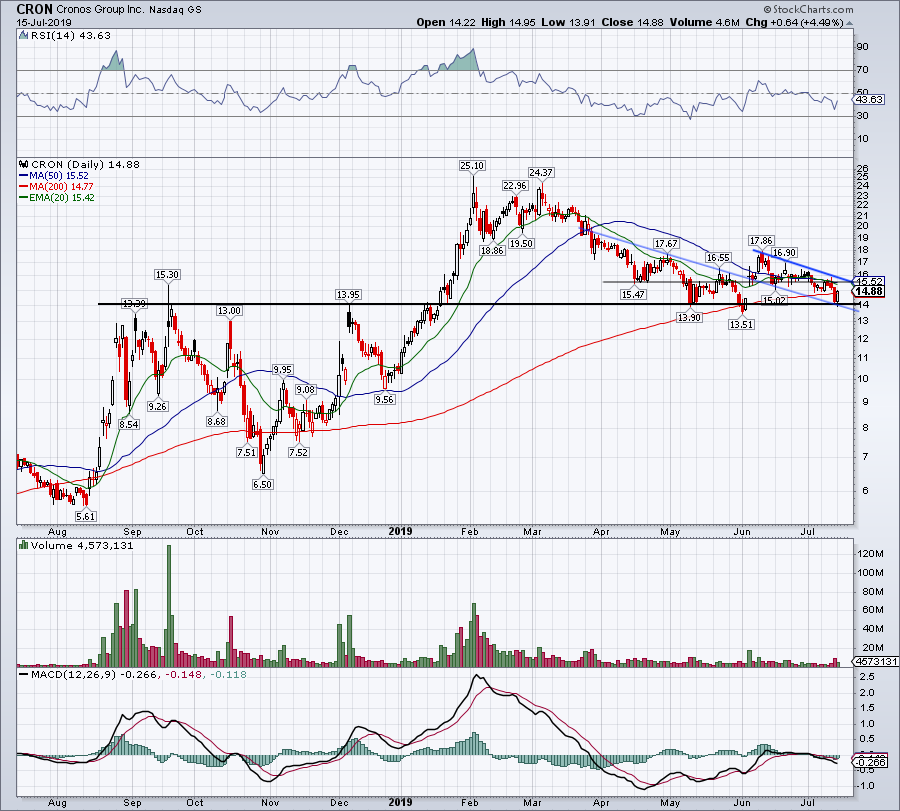Click the 9.56 price label
900x811 pixels.
click(385, 399)
